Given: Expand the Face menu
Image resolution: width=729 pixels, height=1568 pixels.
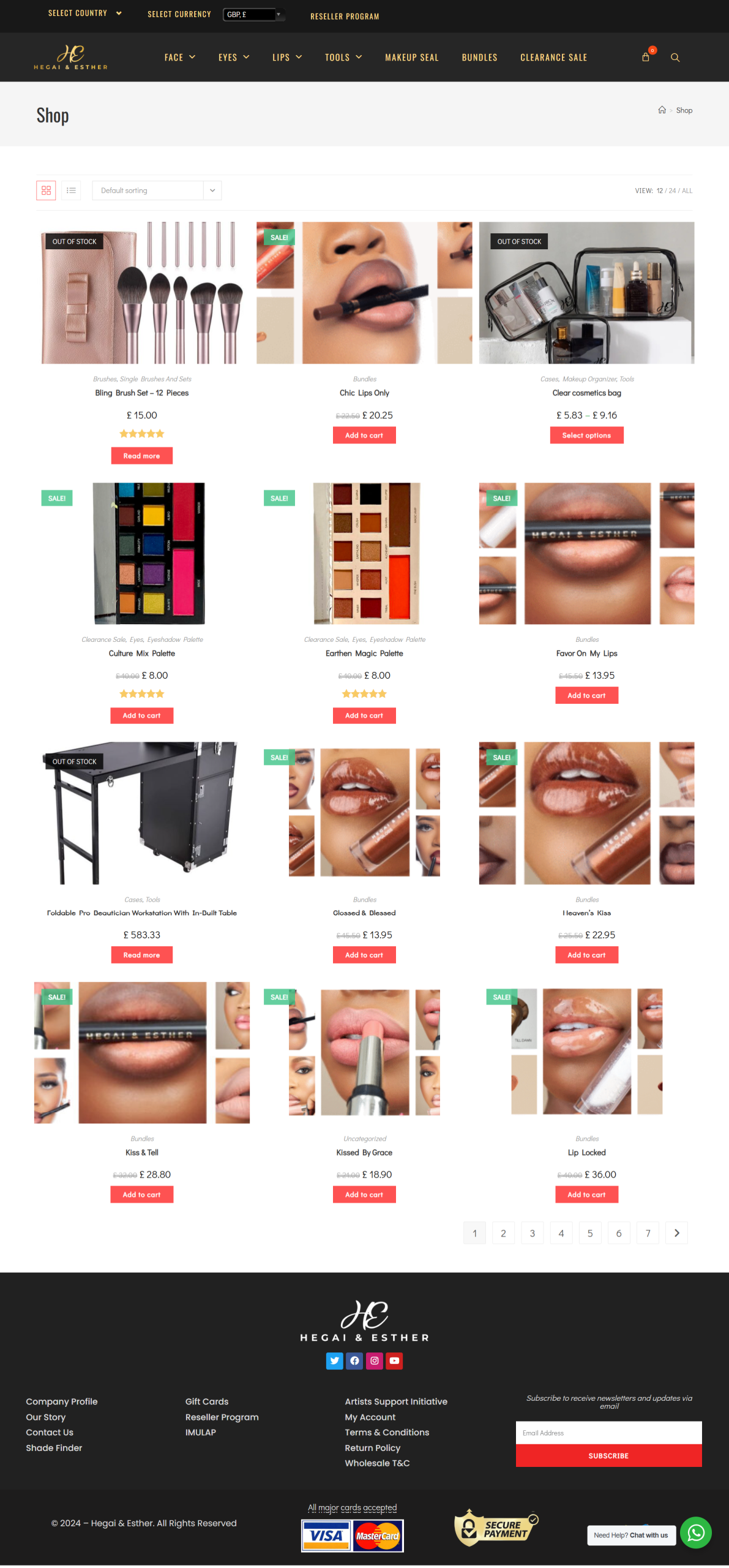Looking at the screenshot, I should click(x=180, y=58).
